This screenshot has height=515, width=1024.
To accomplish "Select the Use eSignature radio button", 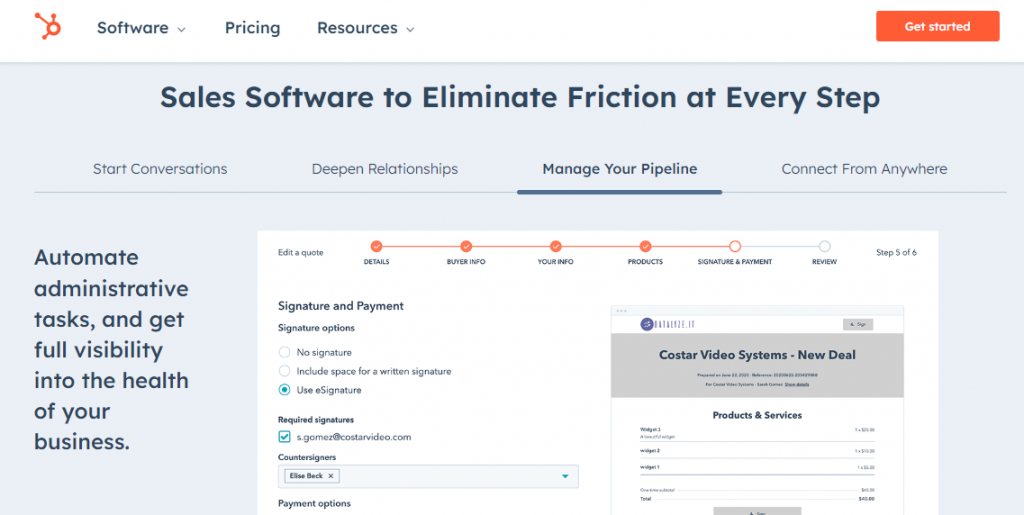I will coord(285,390).
